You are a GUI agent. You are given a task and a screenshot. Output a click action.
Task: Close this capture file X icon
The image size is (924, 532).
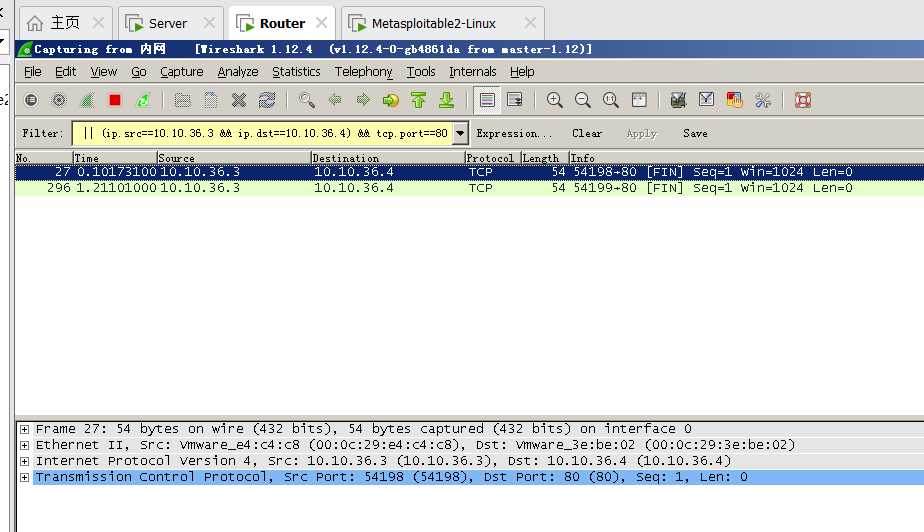(239, 100)
